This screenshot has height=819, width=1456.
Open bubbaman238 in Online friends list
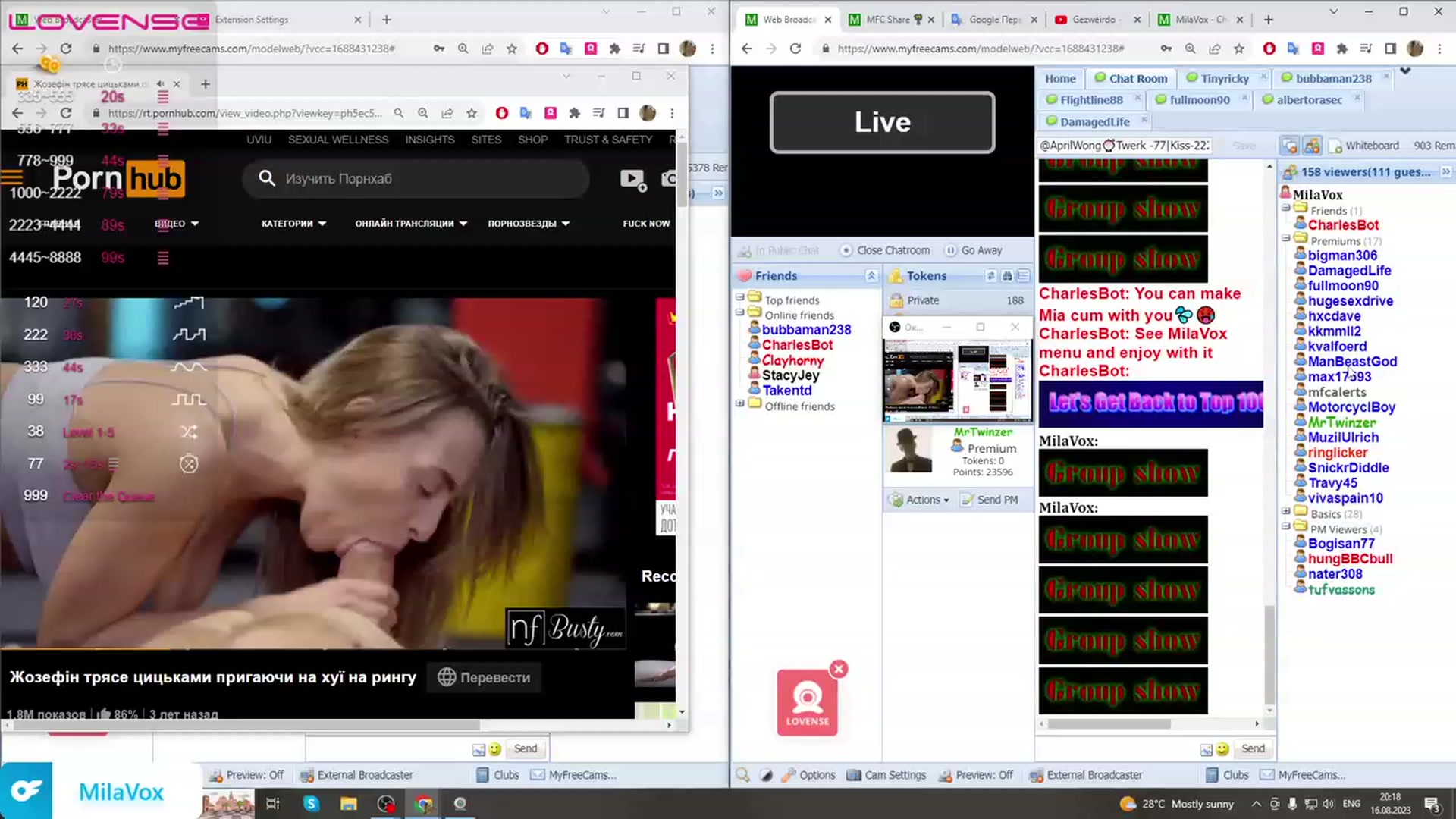coord(806,330)
